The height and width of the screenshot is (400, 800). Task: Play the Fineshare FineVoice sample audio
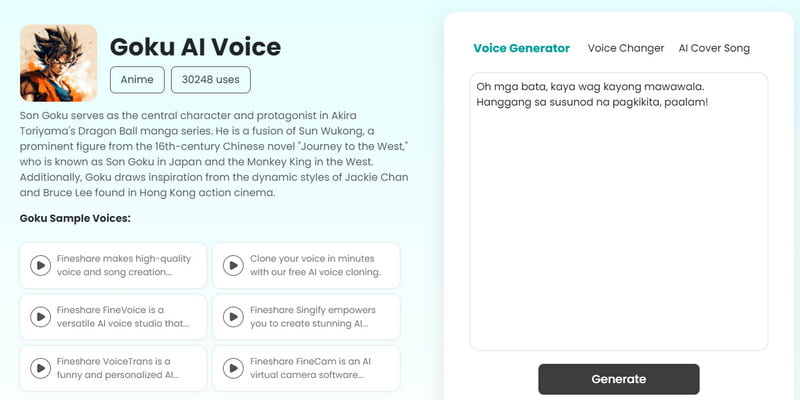[x=40, y=317]
